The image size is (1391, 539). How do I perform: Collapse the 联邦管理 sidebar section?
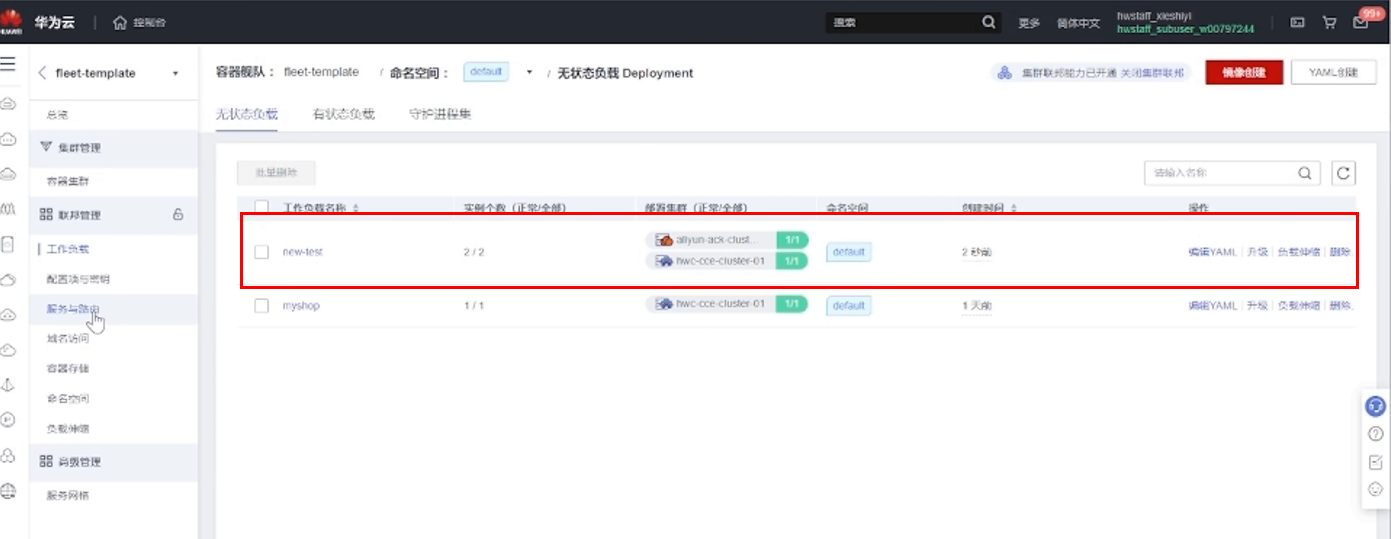coord(114,215)
